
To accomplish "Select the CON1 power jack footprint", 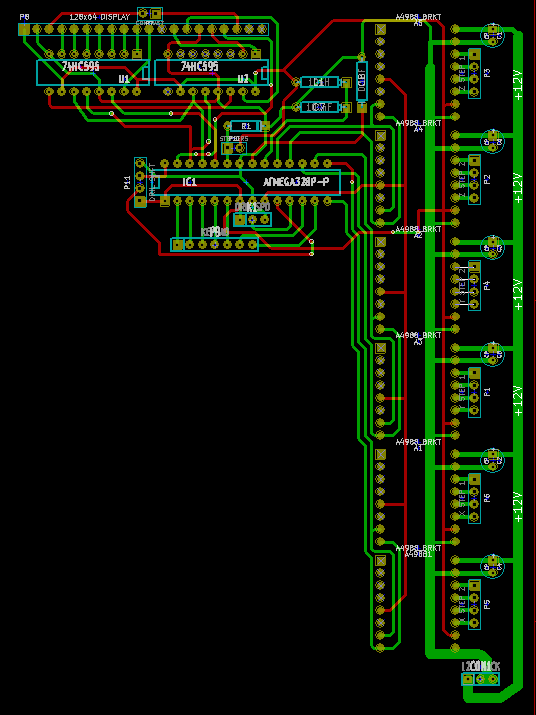I will (480, 679).
